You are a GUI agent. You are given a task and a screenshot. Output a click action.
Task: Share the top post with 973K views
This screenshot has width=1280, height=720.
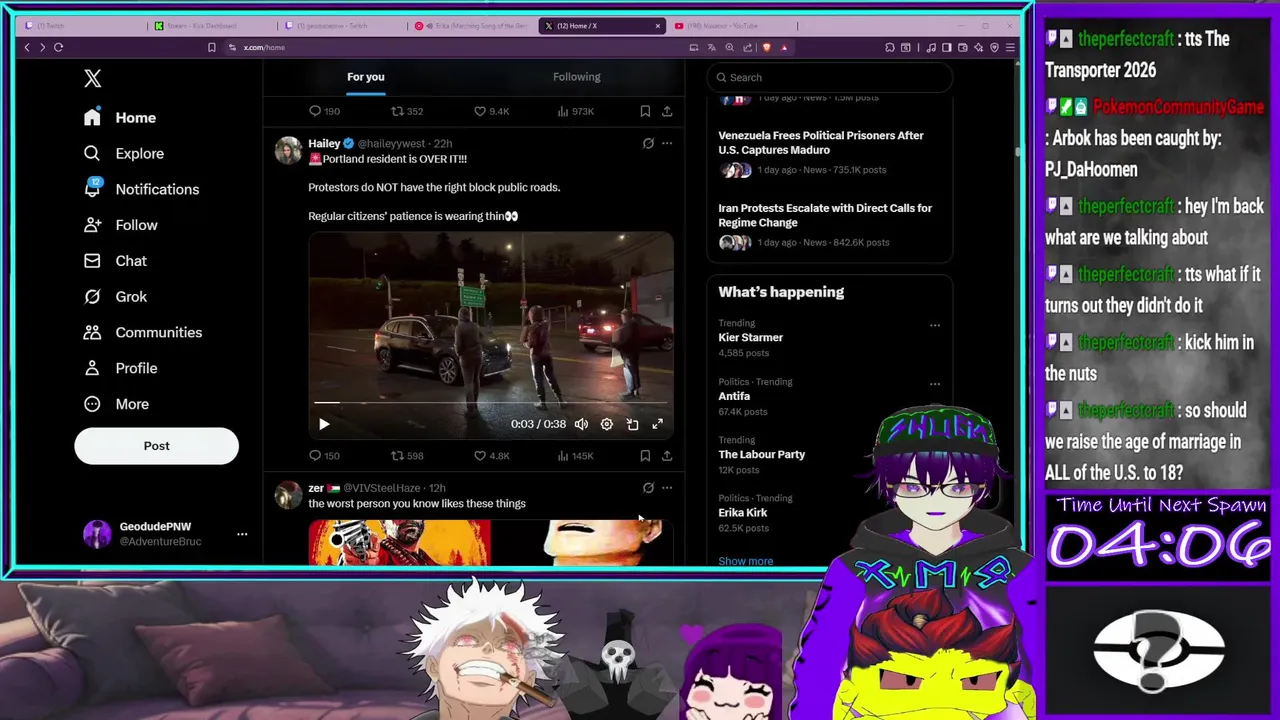coord(667,111)
